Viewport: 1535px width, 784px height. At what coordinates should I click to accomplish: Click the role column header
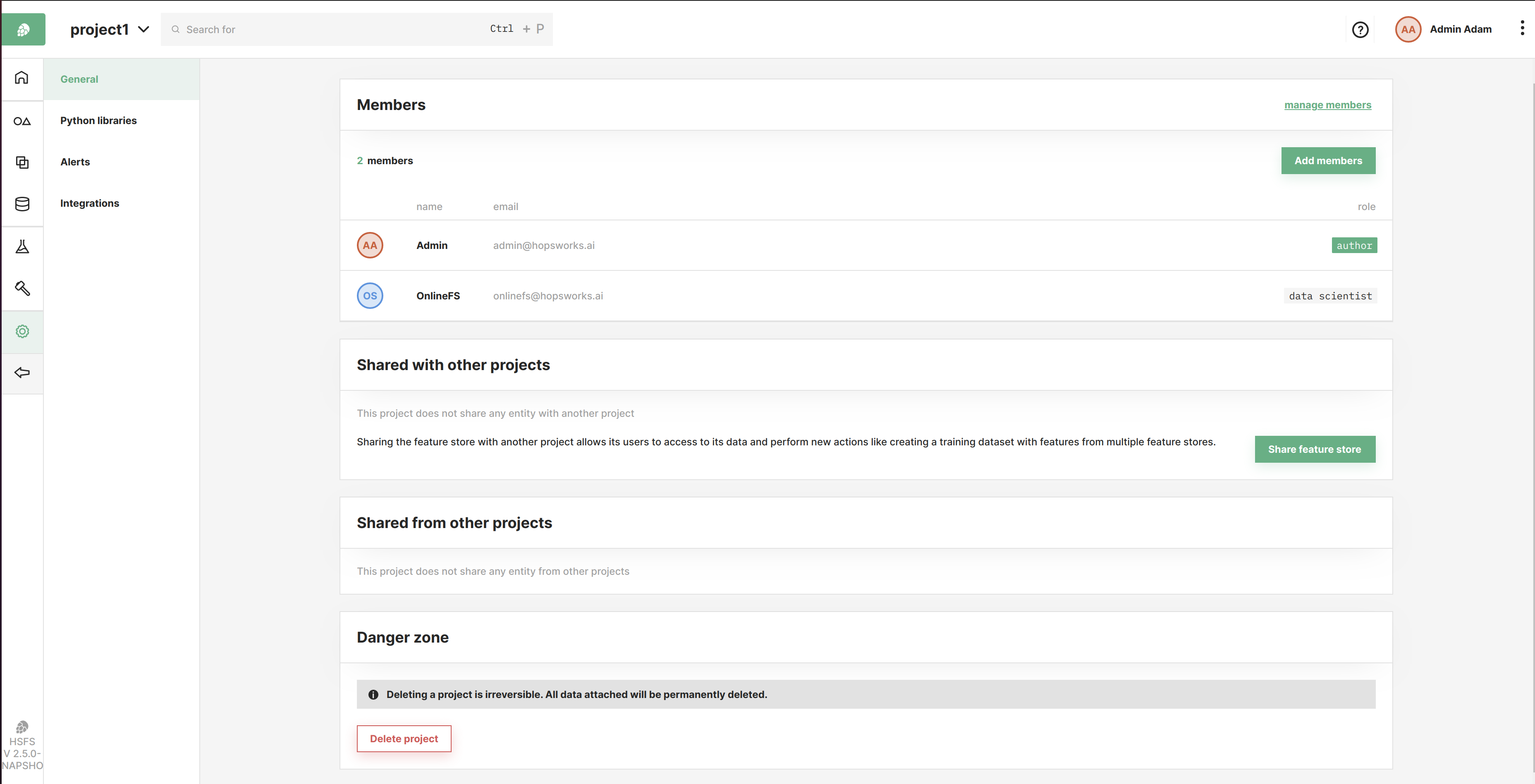(1366, 207)
